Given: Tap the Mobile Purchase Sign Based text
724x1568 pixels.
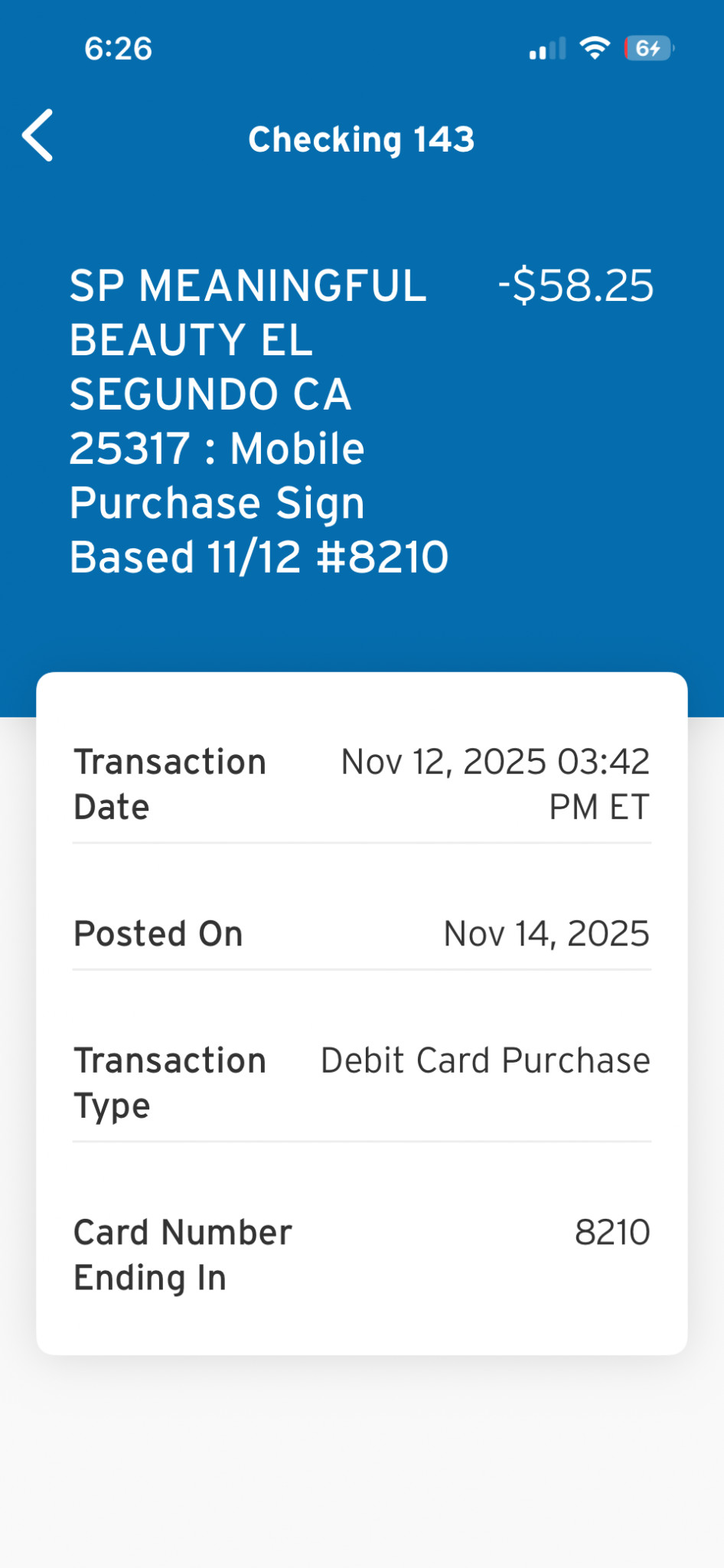Looking at the screenshot, I should click(217, 502).
